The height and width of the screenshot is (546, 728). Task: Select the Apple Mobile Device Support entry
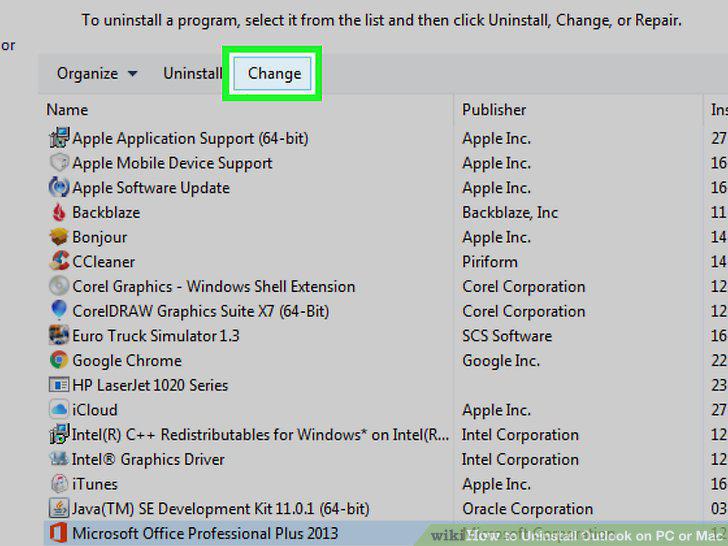(x=172, y=163)
